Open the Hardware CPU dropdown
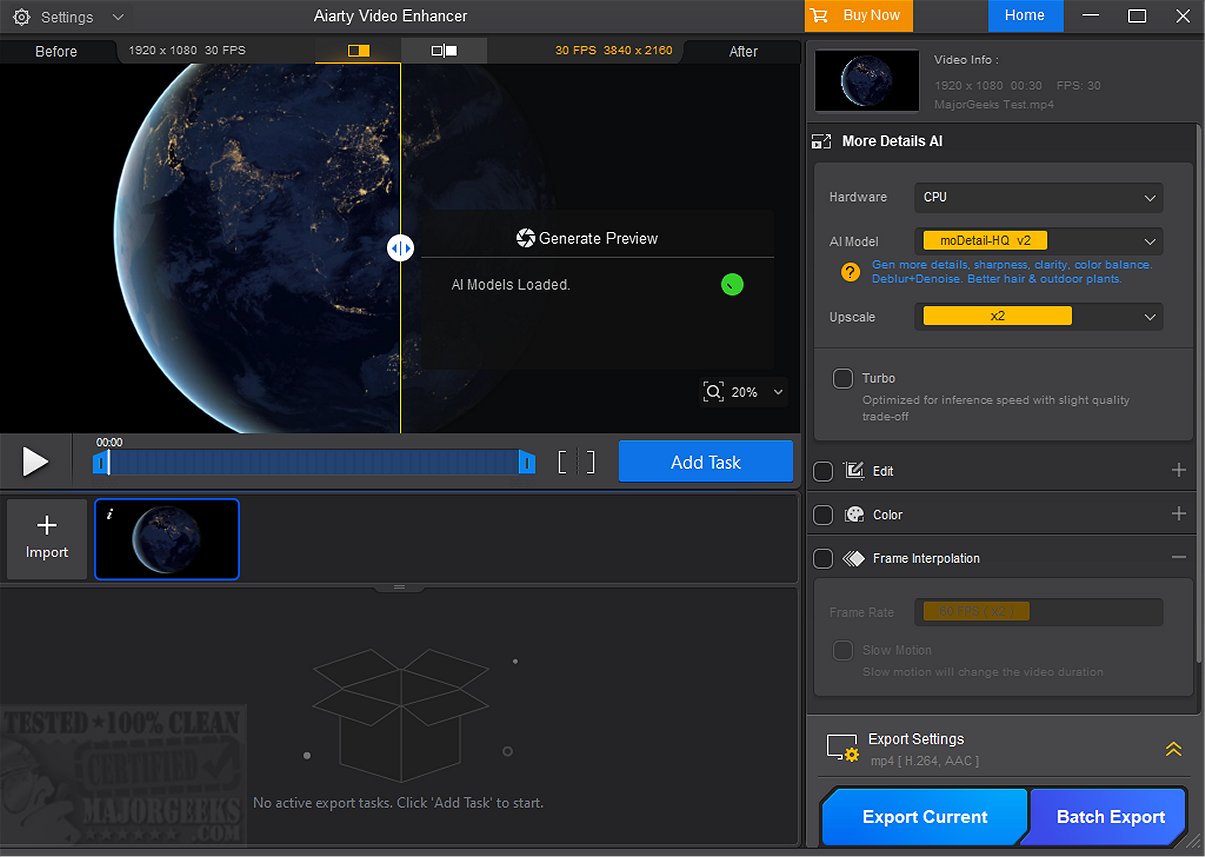The image size is (1205, 857). pos(1038,197)
